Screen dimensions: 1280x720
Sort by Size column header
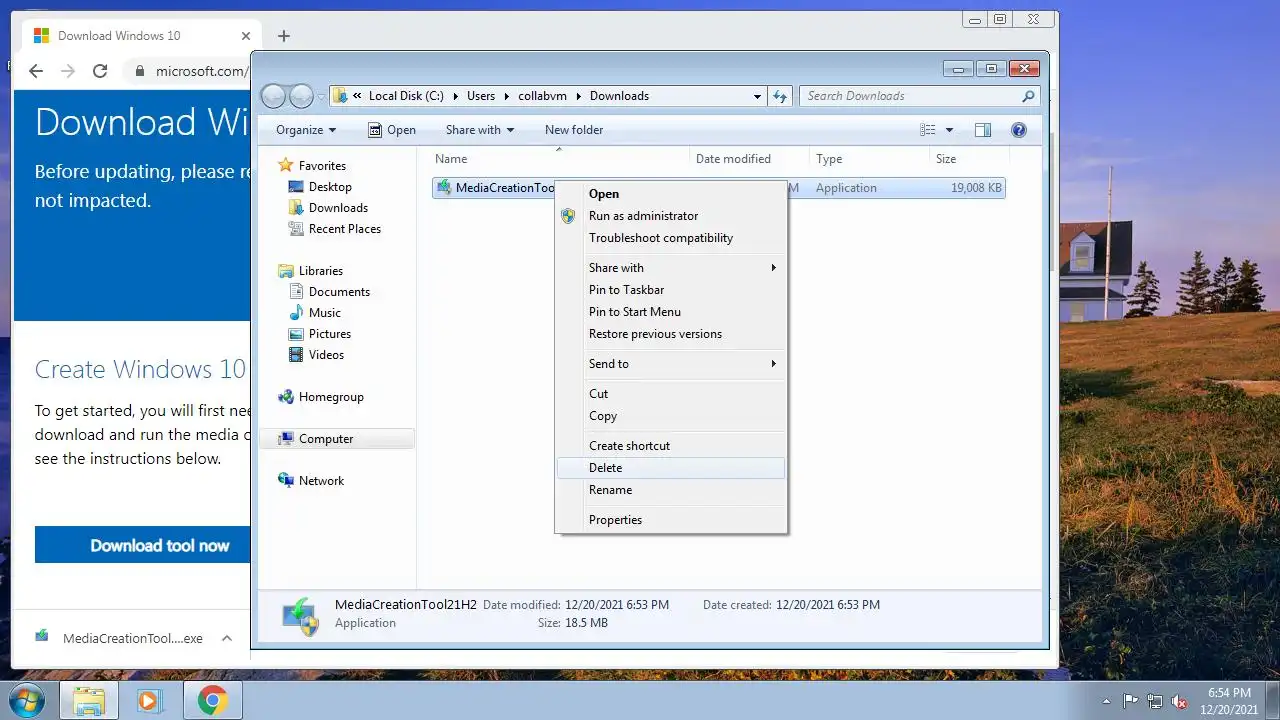(970, 159)
